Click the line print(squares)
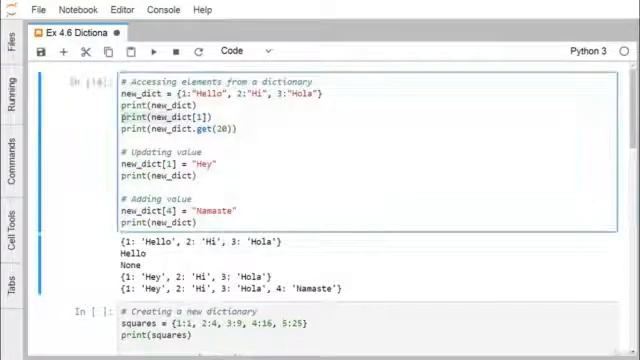This screenshot has height=360, width=640. [x=156, y=335]
